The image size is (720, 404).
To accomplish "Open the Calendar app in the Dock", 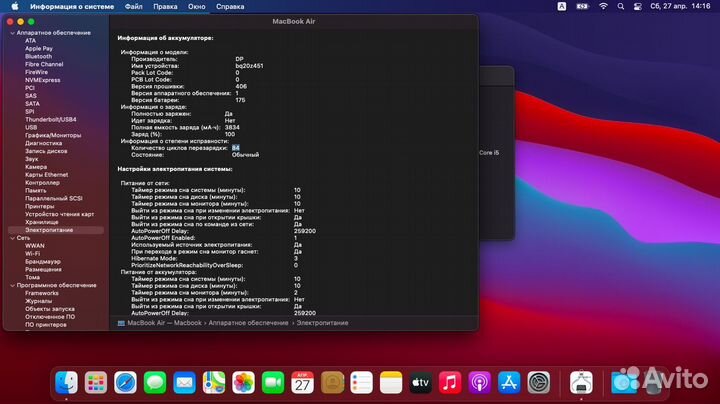I will (302, 382).
